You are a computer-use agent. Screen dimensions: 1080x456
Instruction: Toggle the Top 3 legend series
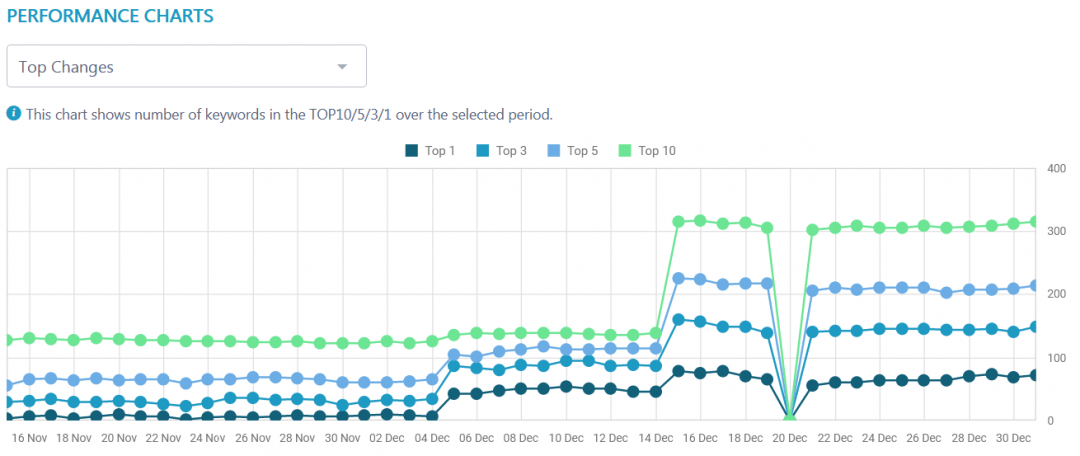click(x=510, y=151)
